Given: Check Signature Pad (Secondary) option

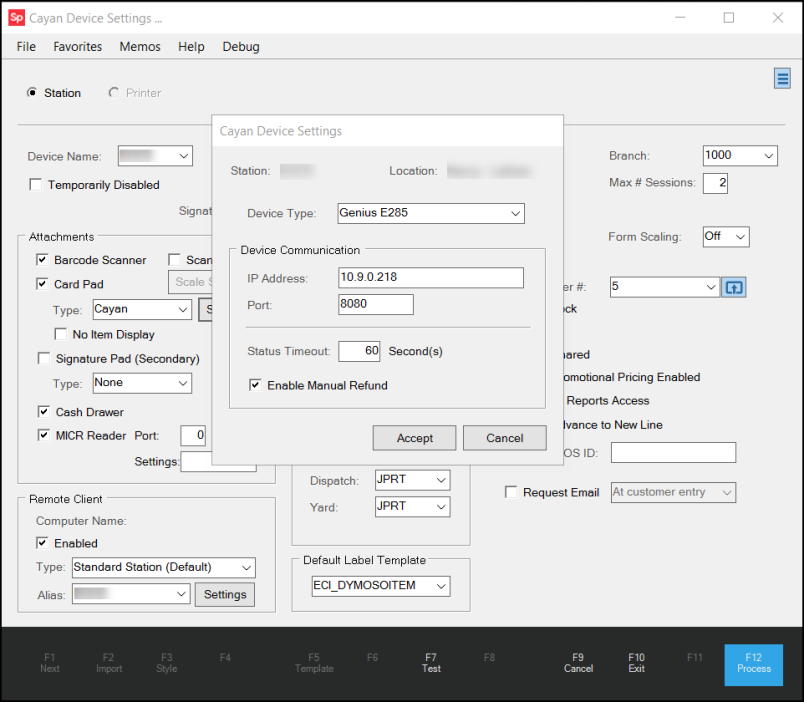Looking at the screenshot, I should (44, 358).
